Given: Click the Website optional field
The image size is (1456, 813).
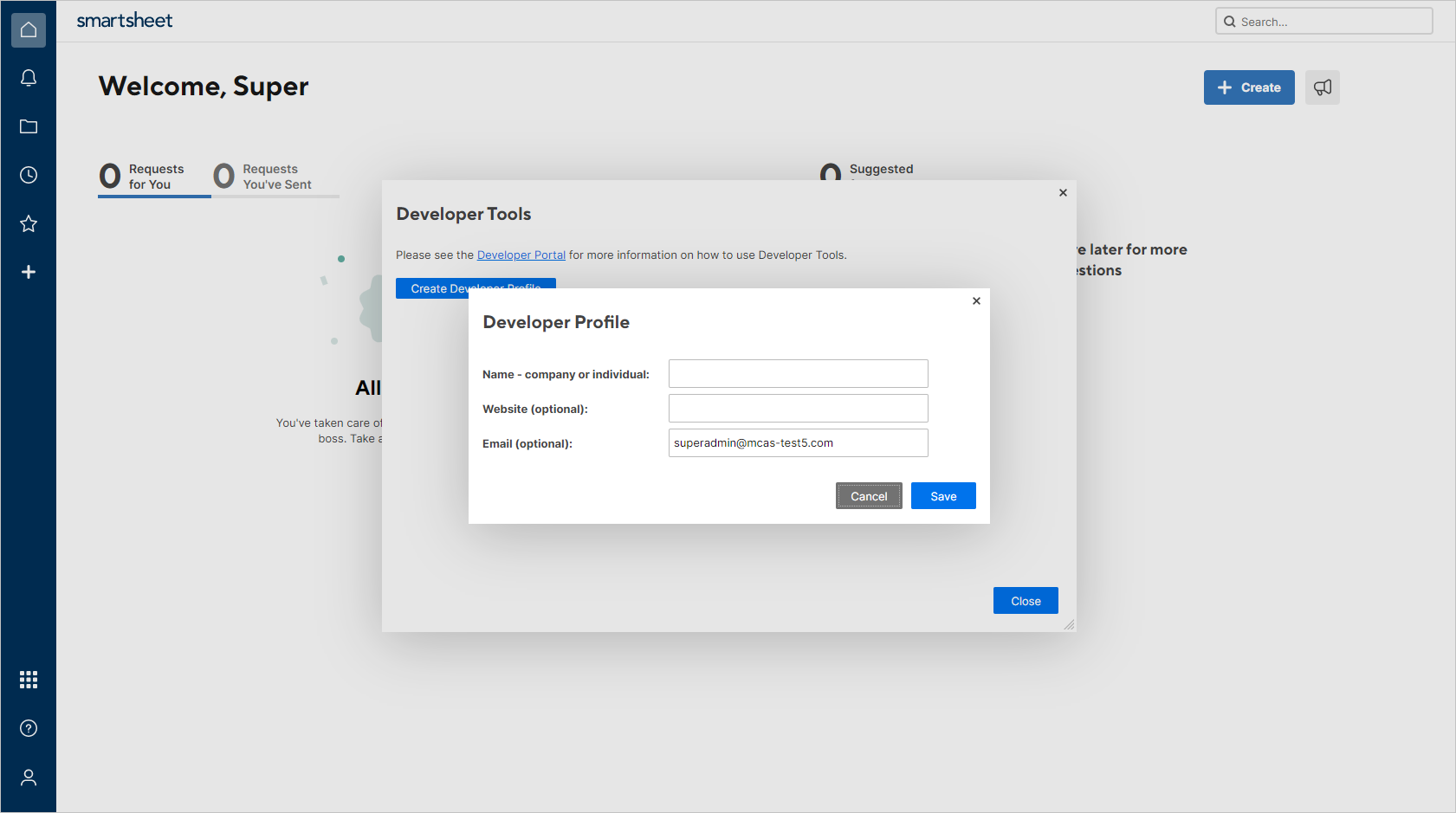Looking at the screenshot, I should [x=798, y=408].
